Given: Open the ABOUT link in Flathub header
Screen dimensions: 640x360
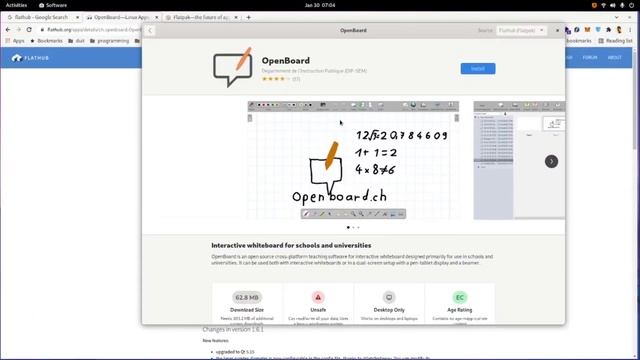Looking at the screenshot, I should click(x=614, y=58).
